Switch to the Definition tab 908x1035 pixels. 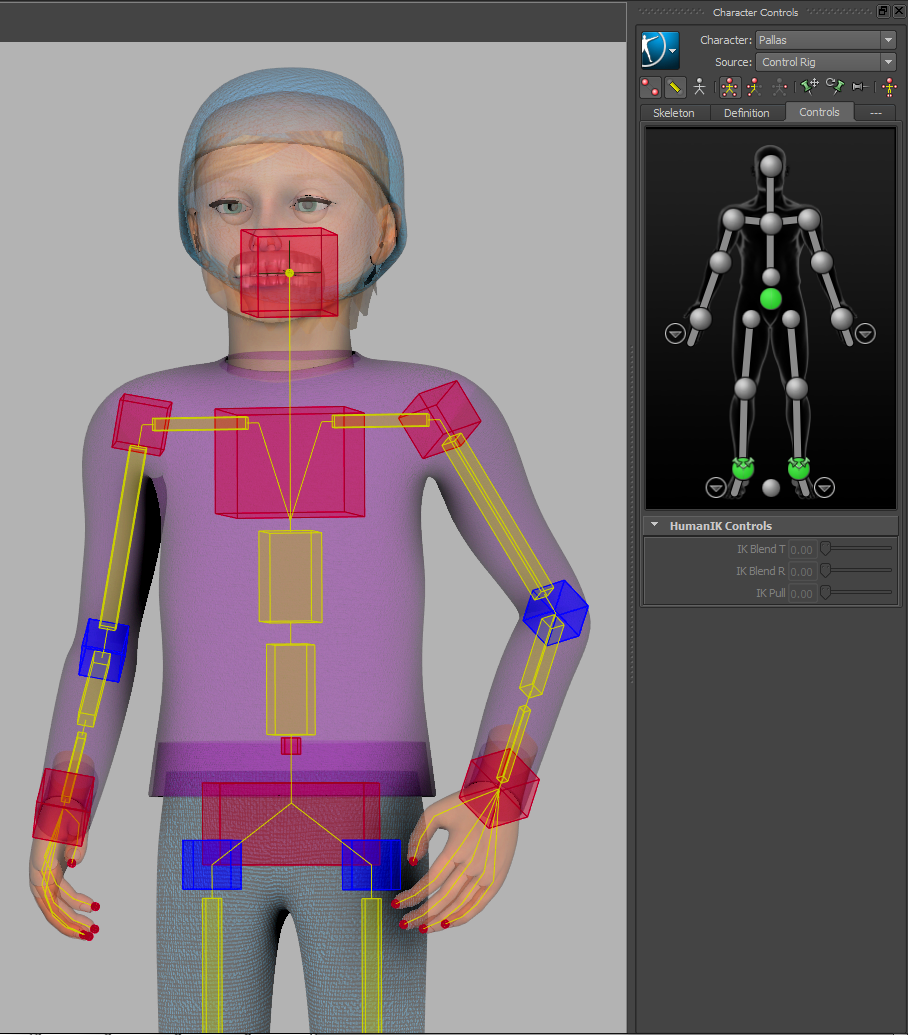tap(748, 112)
